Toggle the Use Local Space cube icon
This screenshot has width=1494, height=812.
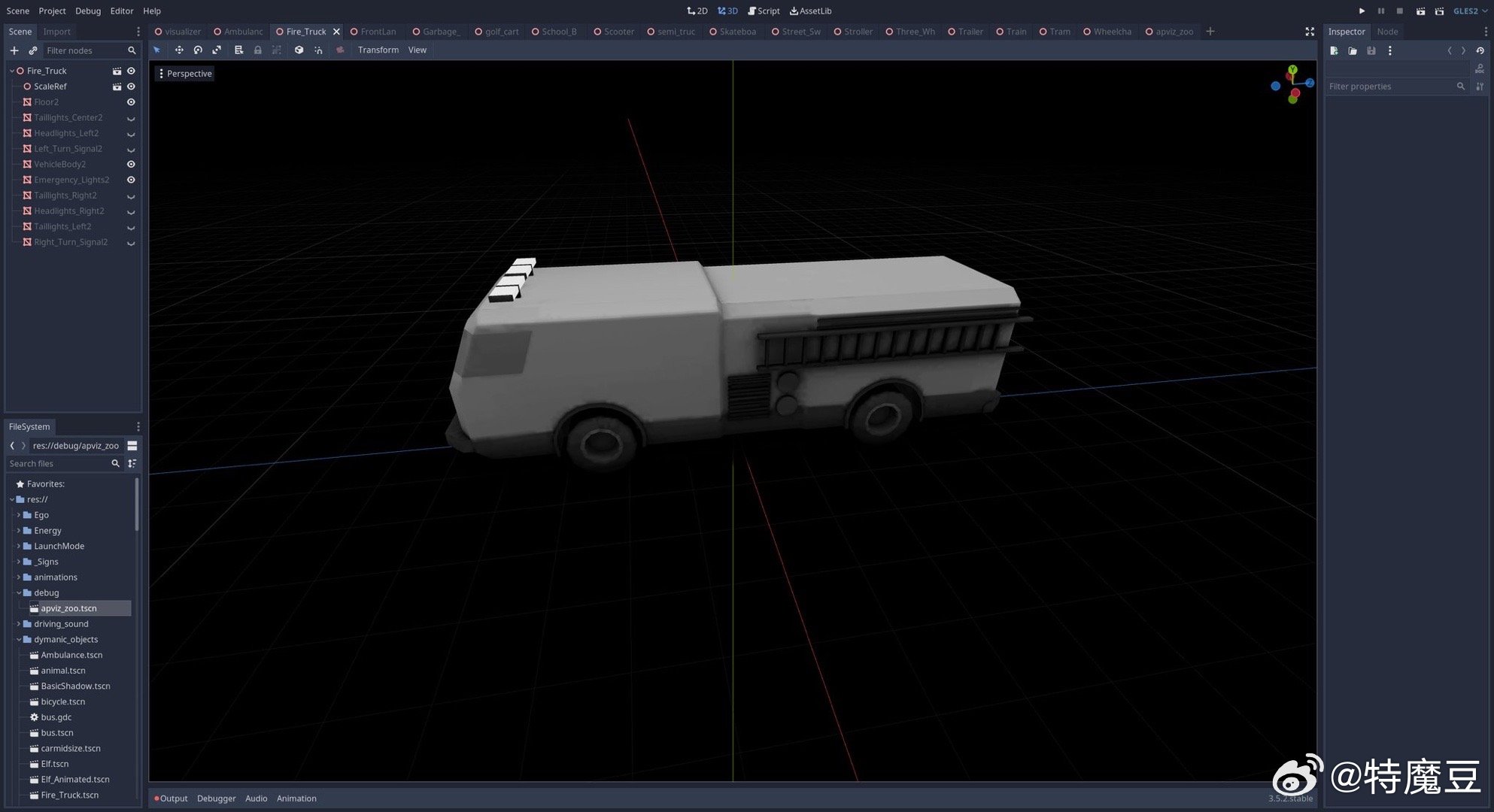click(299, 50)
